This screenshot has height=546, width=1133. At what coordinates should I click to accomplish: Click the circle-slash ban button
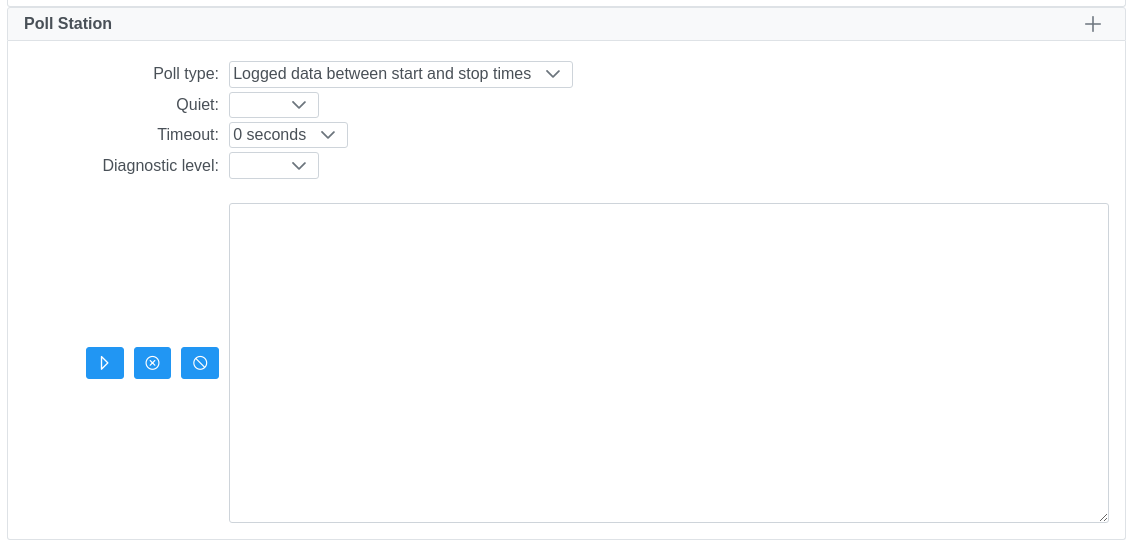tap(200, 363)
